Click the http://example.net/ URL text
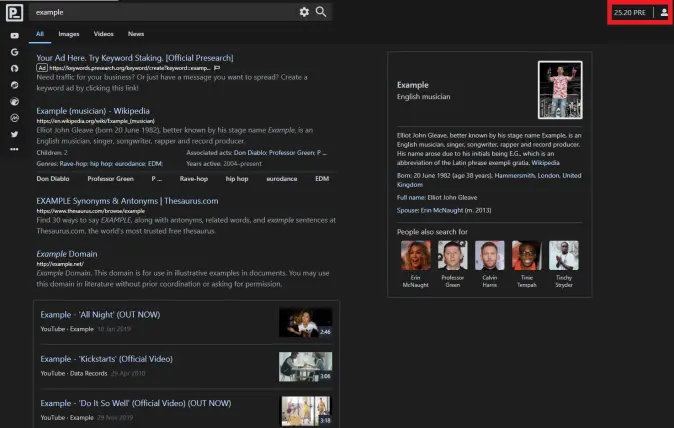This screenshot has height=428, width=674. [60, 264]
